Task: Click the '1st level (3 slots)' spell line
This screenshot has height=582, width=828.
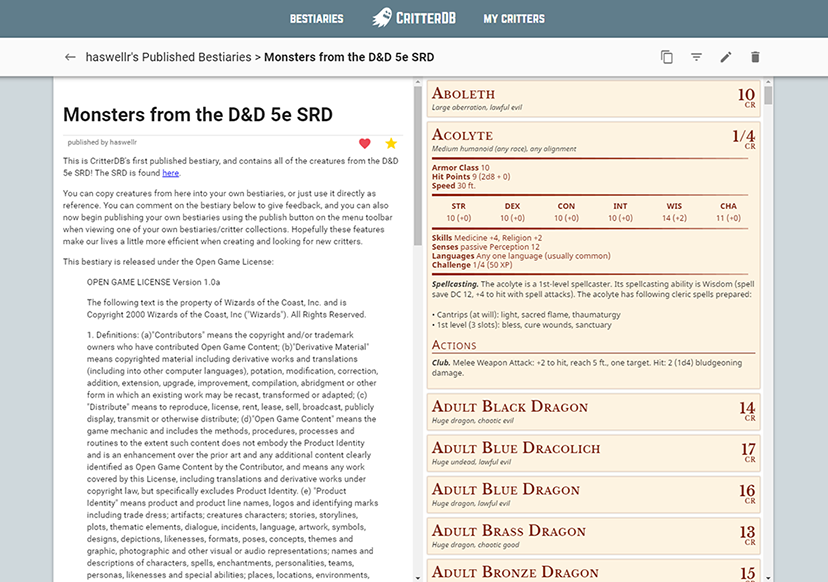Action: (x=521, y=325)
